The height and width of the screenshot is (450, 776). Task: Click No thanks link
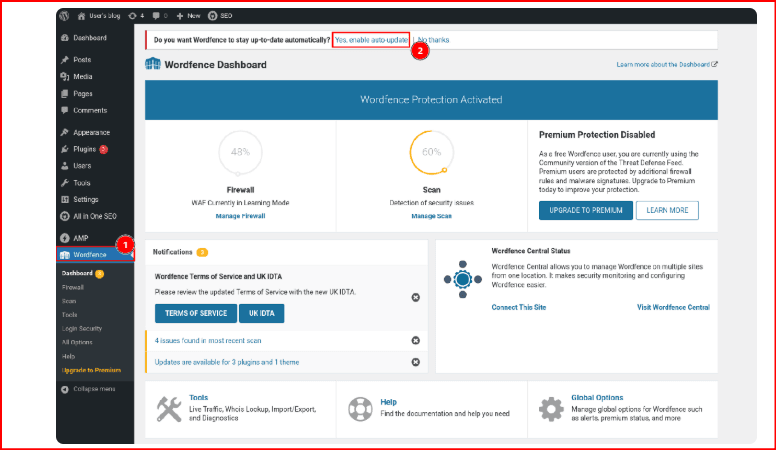pos(434,40)
